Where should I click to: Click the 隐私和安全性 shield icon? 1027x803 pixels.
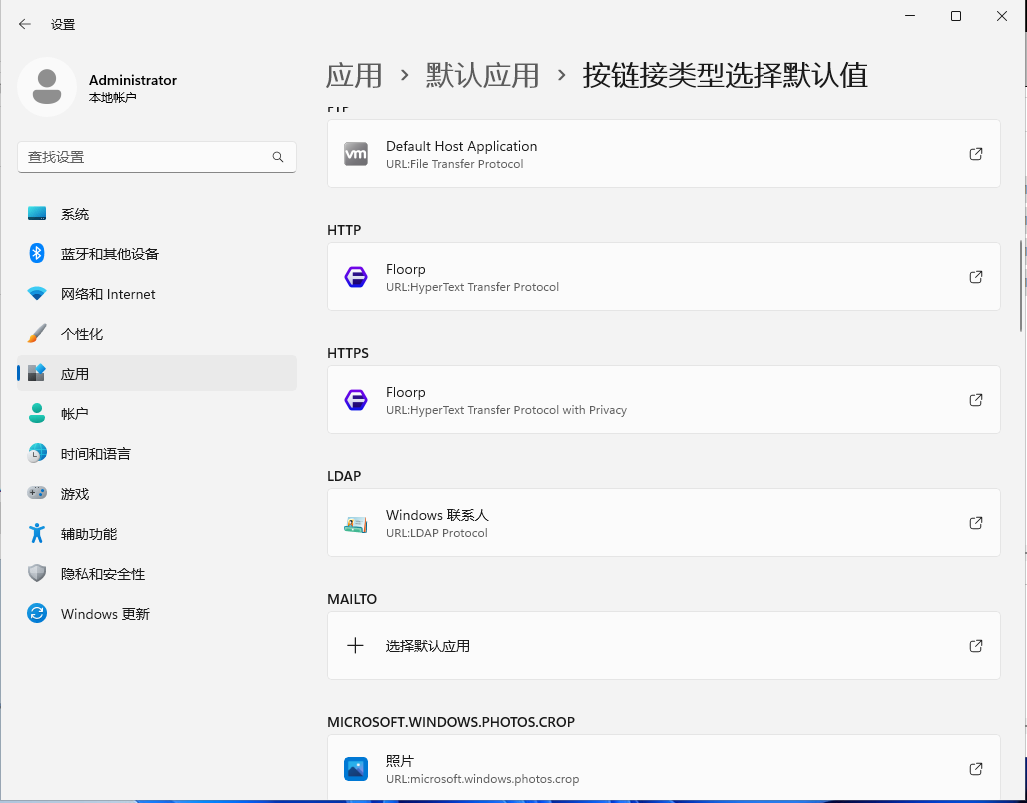[x=36, y=573]
